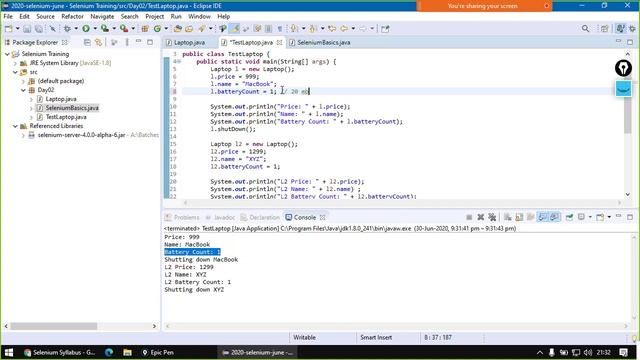640x360 pixels.
Task: Collapse the Day02 package node
Action: point(23,90)
